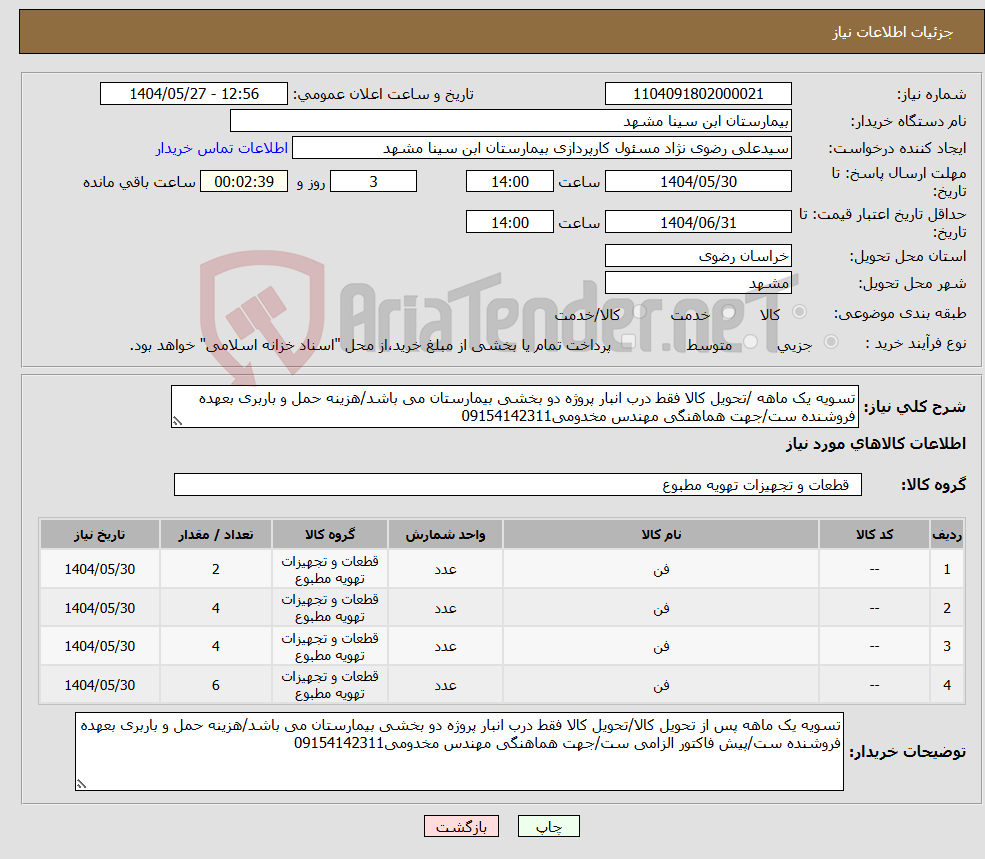
Task: Click the 14:00 response deadline hour field
Action: pos(509,181)
